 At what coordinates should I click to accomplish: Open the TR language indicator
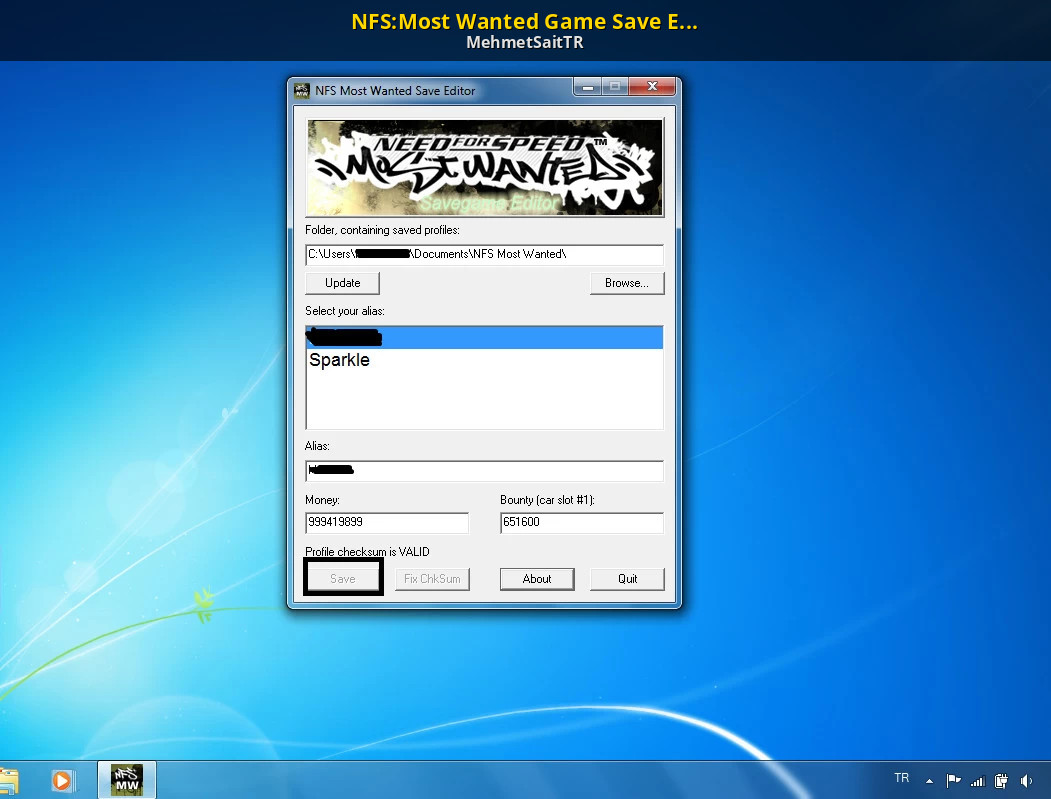click(902, 778)
